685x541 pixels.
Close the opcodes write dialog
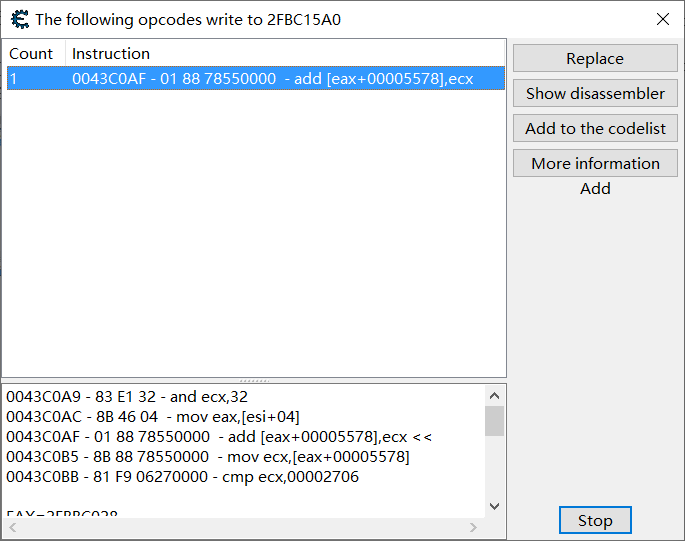[x=663, y=19]
